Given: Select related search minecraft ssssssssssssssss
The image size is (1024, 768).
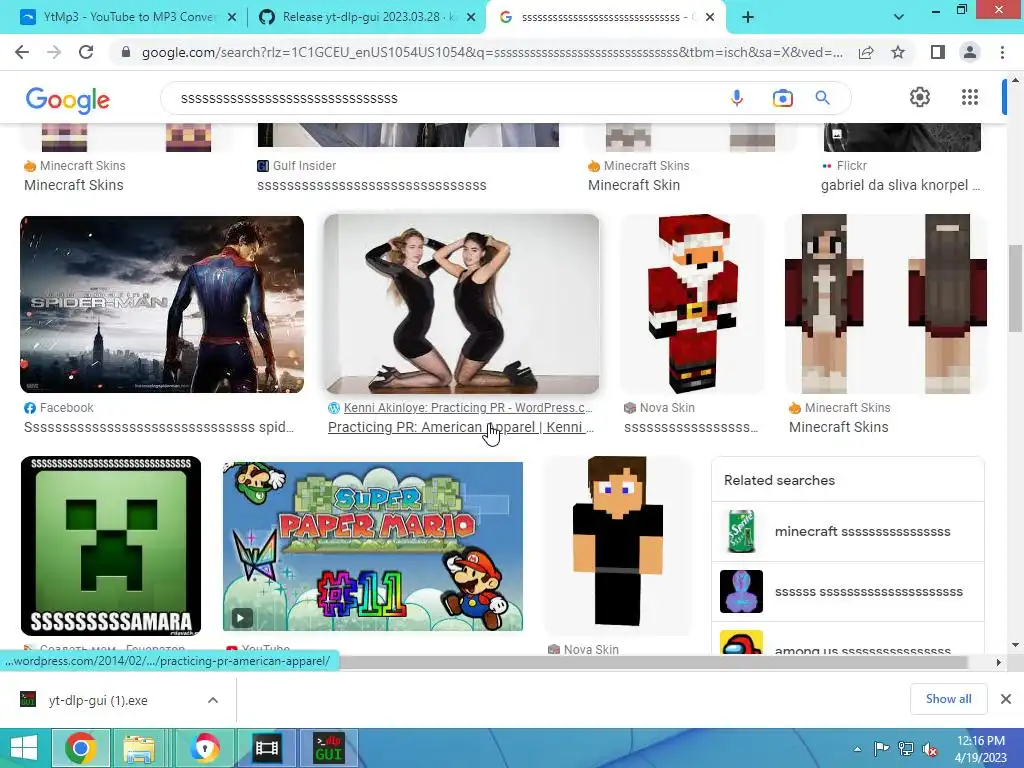Looking at the screenshot, I should point(848,532).
